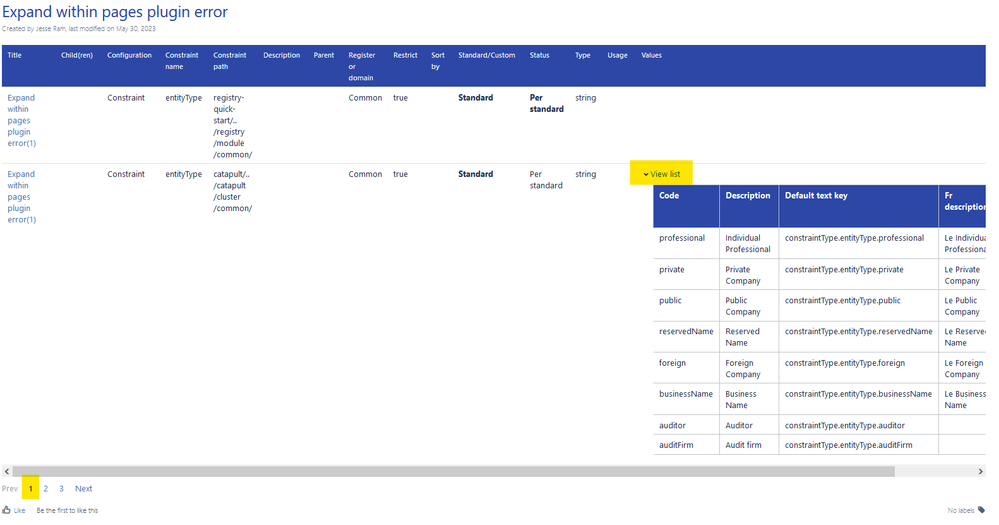The width and height of the screenshot is (999, 525).
Task: Click the Description column header in main table
Action: point(282,55)
